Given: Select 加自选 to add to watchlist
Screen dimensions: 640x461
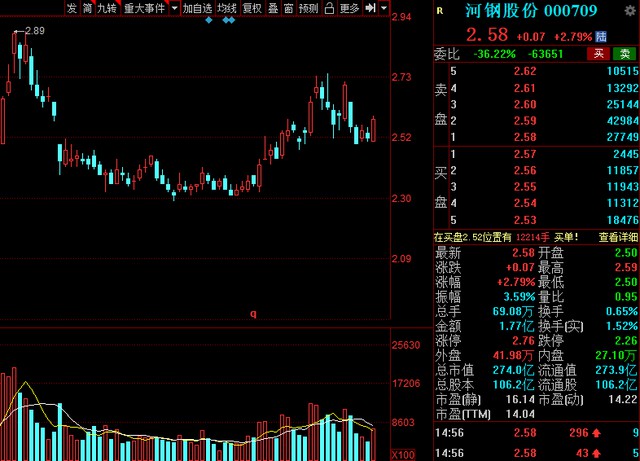Looking at the screenshot, I should [x=198, y=8].
